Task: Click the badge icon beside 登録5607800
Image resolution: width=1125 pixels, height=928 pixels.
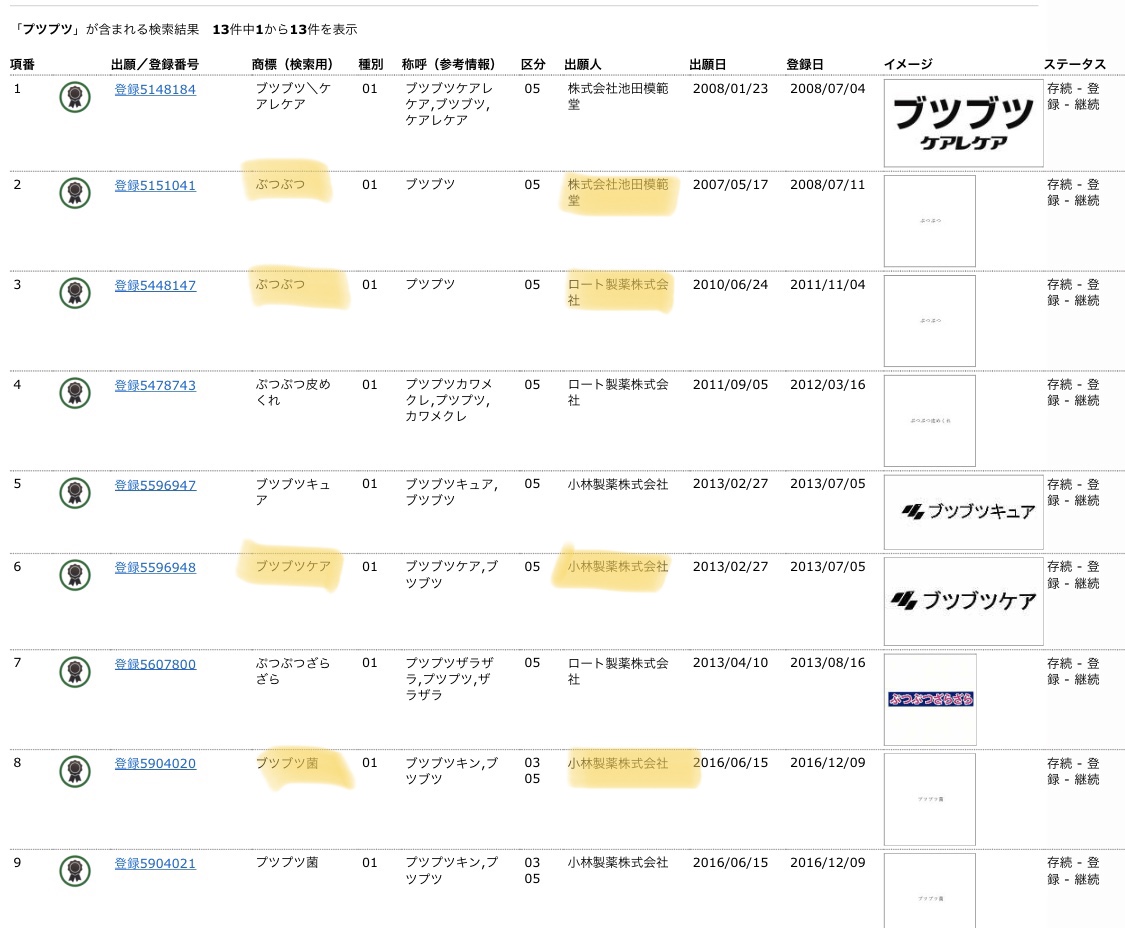Action: coord(75,671)
